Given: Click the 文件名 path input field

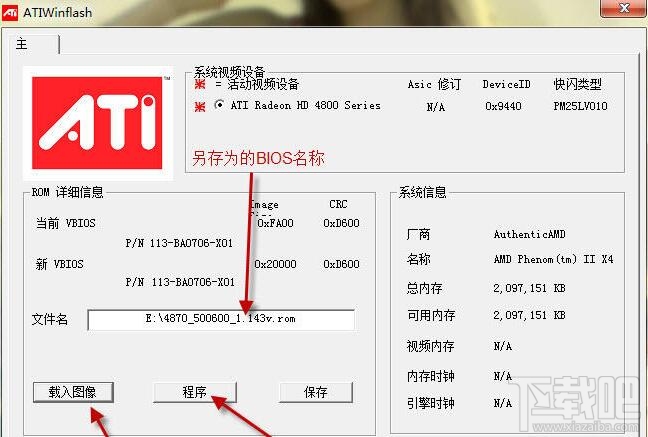Looking at the screenshot, I should click(x=221, y=319).
